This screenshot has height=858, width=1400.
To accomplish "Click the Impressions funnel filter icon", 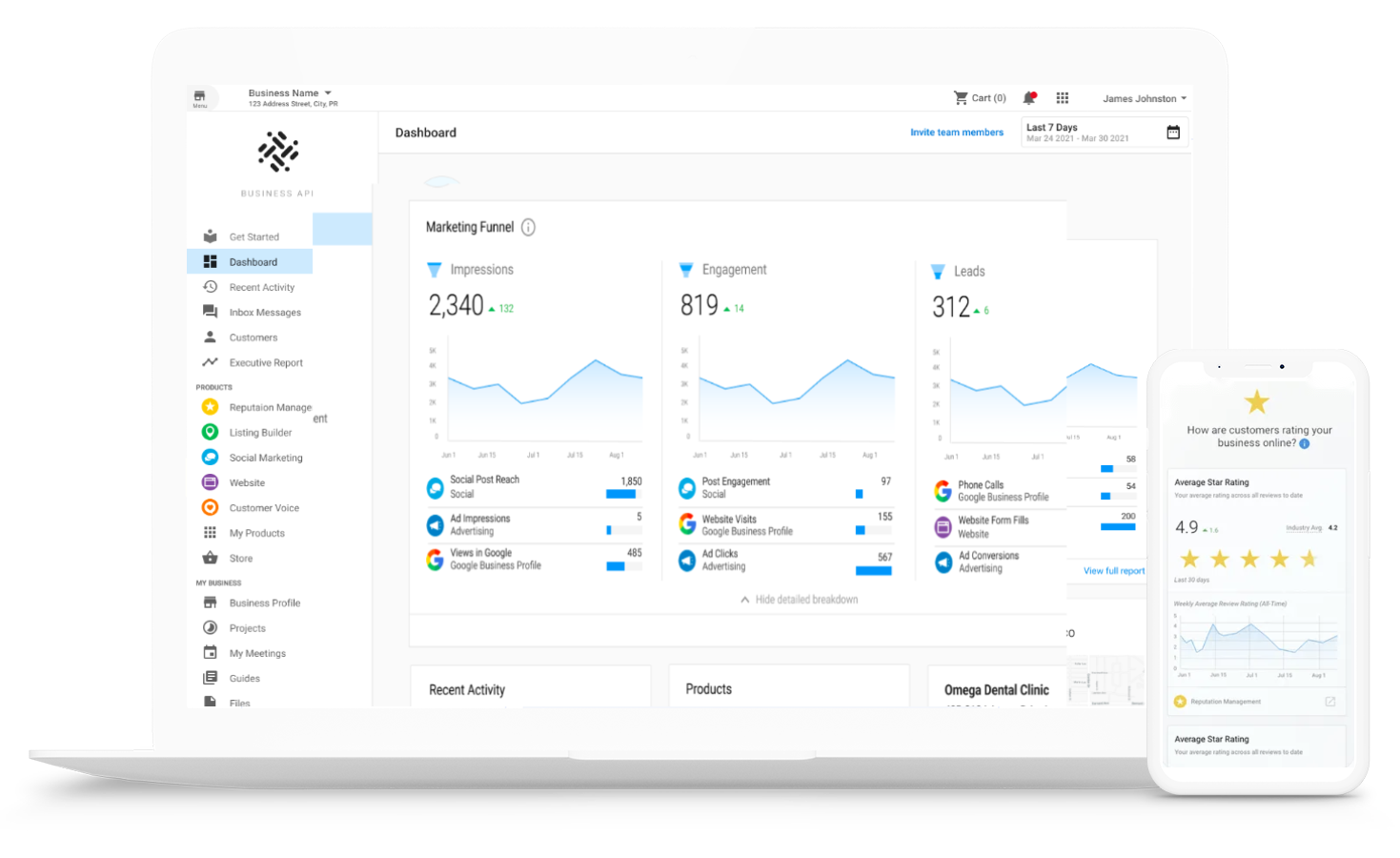I will pos(435,269).
